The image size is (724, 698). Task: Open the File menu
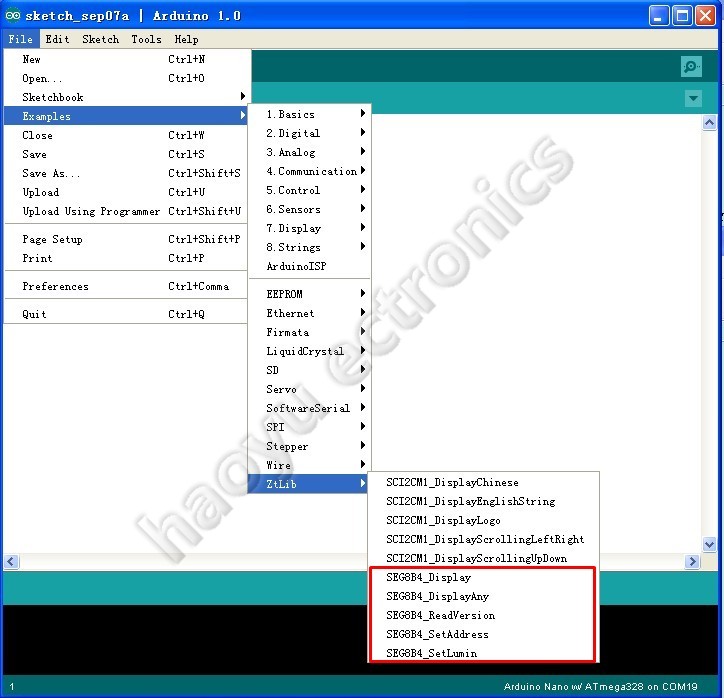click(x=21, y=39)
